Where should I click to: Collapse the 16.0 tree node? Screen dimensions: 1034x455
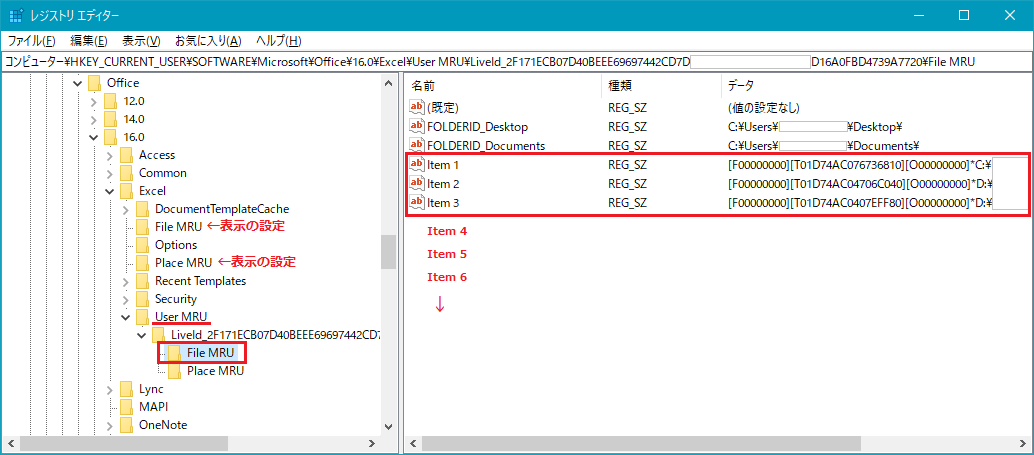pyautogui.click(x=94, y=137)
